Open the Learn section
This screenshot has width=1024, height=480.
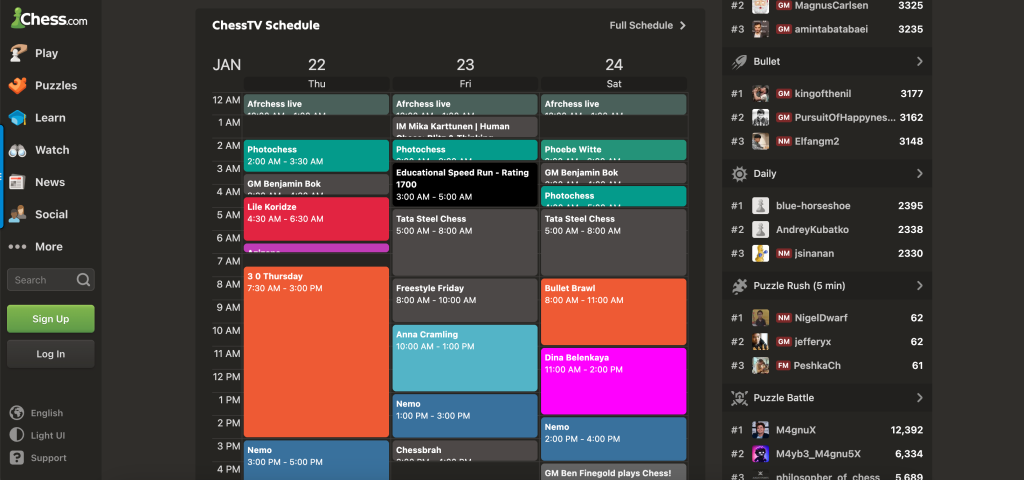(50, 118)
